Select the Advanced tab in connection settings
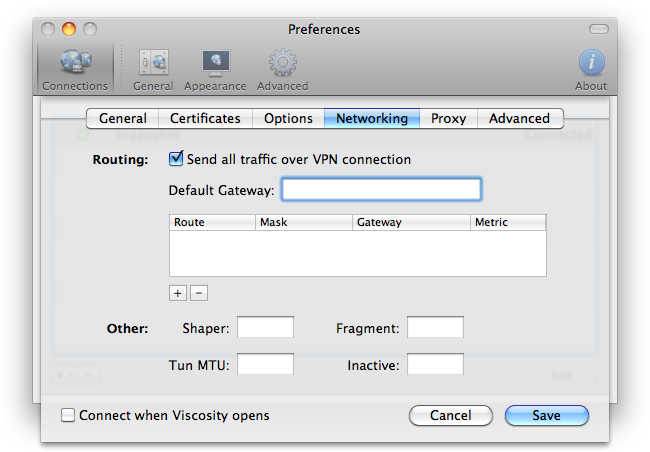The height and width of the screenshot is (452, 650). pyautogui.click(x=519, y=118)
